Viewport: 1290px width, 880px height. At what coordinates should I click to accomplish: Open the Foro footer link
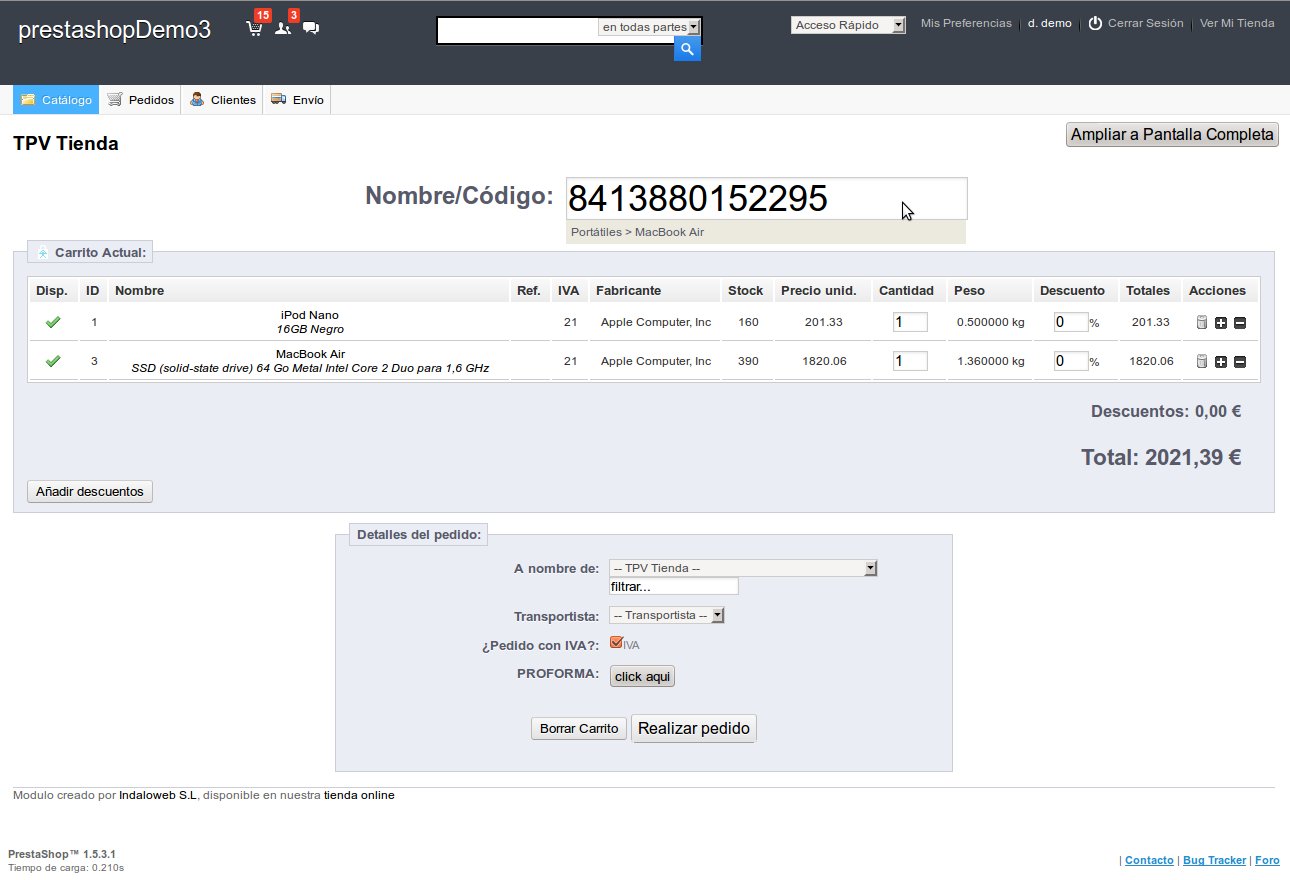tap(1267, 860)
